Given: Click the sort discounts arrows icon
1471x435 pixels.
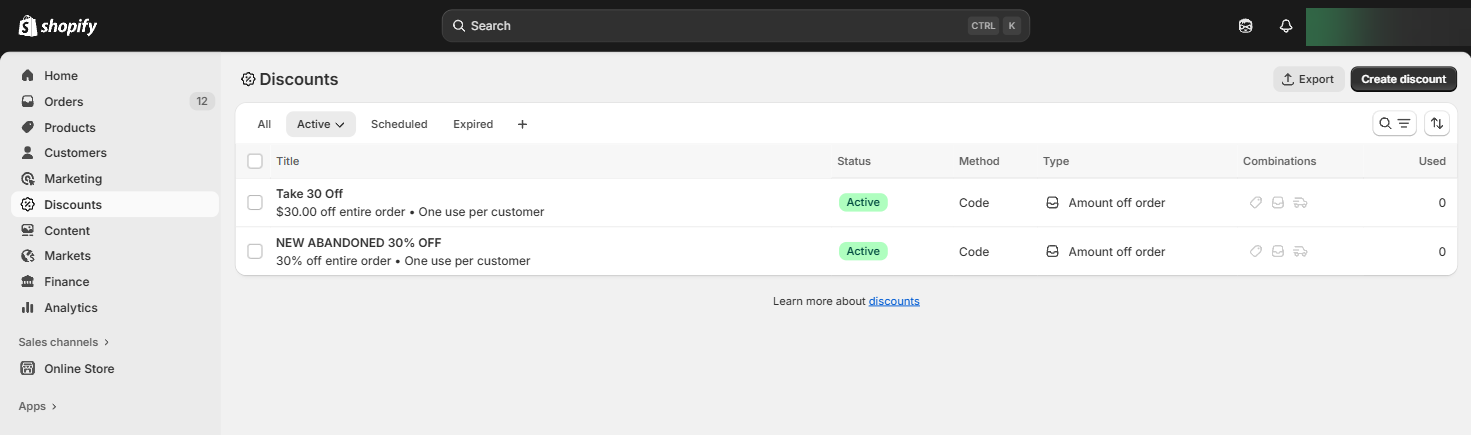Looking at the screenshot, I should 1437,123.
